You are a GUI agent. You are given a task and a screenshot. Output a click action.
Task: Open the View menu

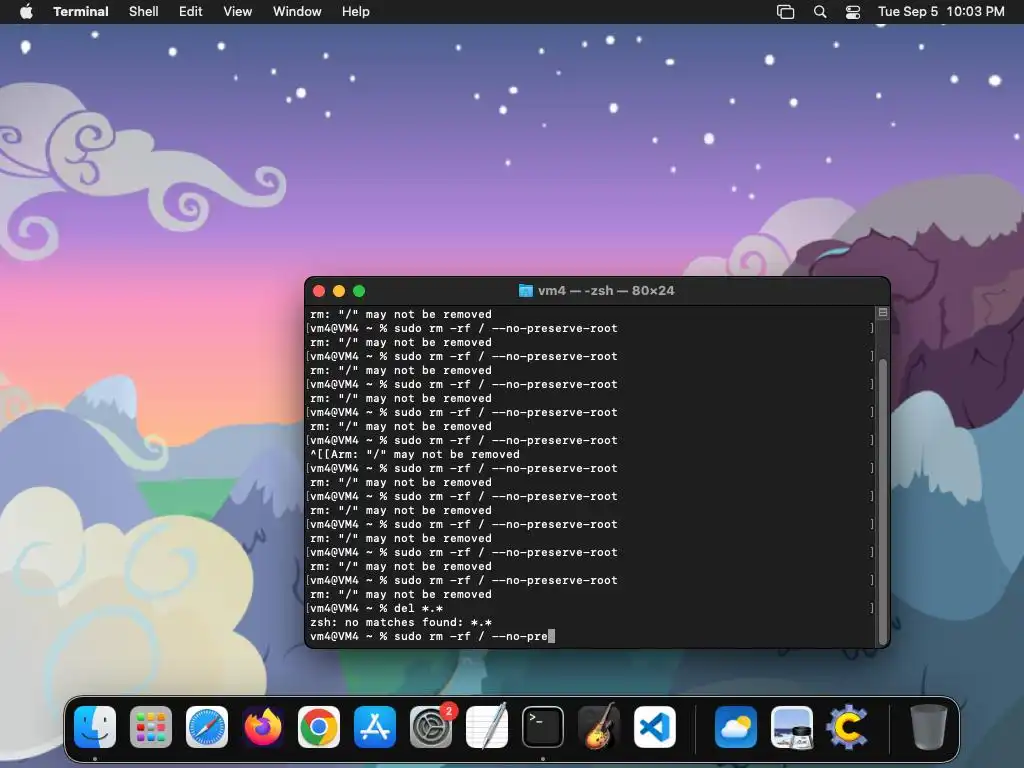tap(238, 12)
